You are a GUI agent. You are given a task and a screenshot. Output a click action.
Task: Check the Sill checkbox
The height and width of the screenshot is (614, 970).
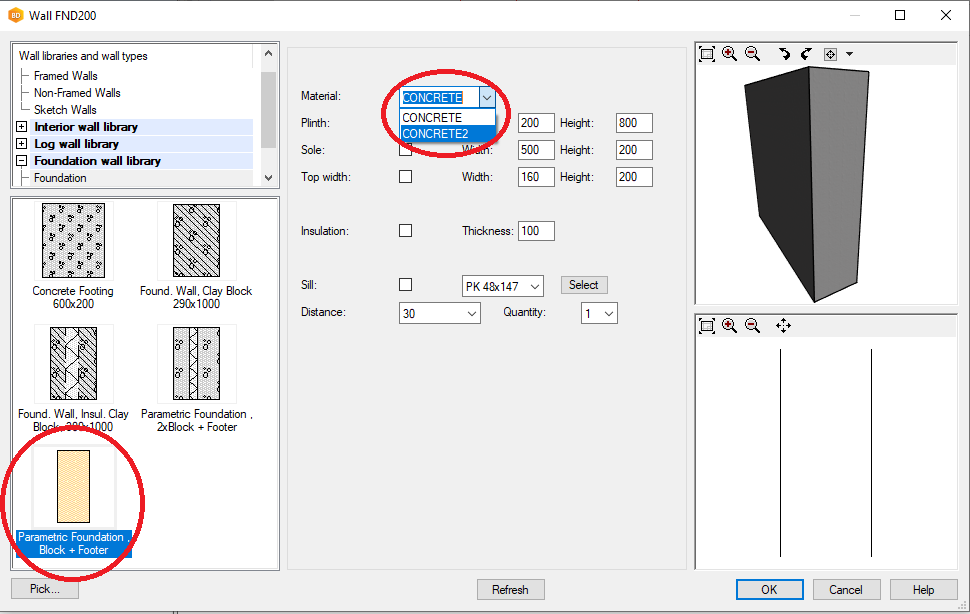[405, 285]
